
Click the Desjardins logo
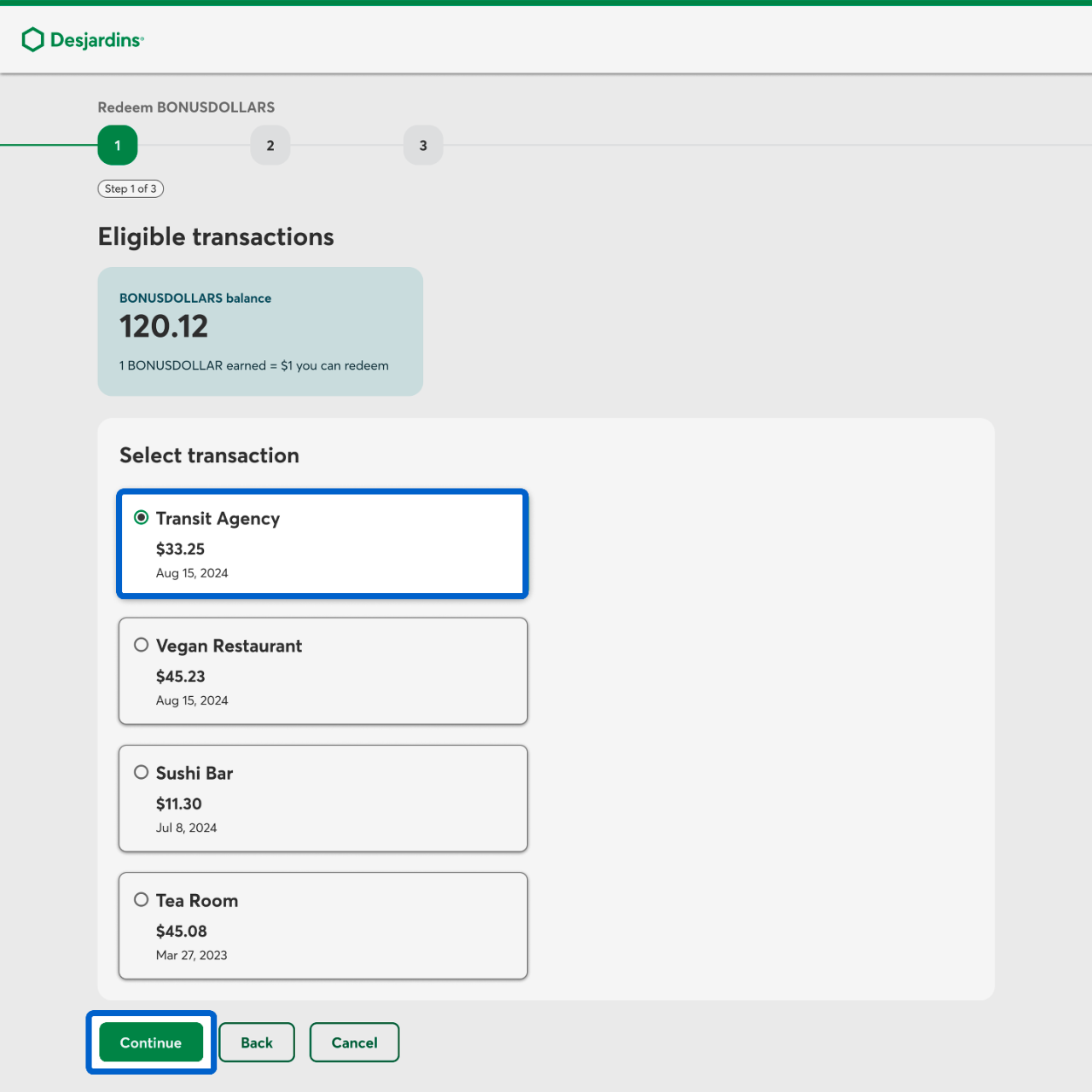click(83, 39)
